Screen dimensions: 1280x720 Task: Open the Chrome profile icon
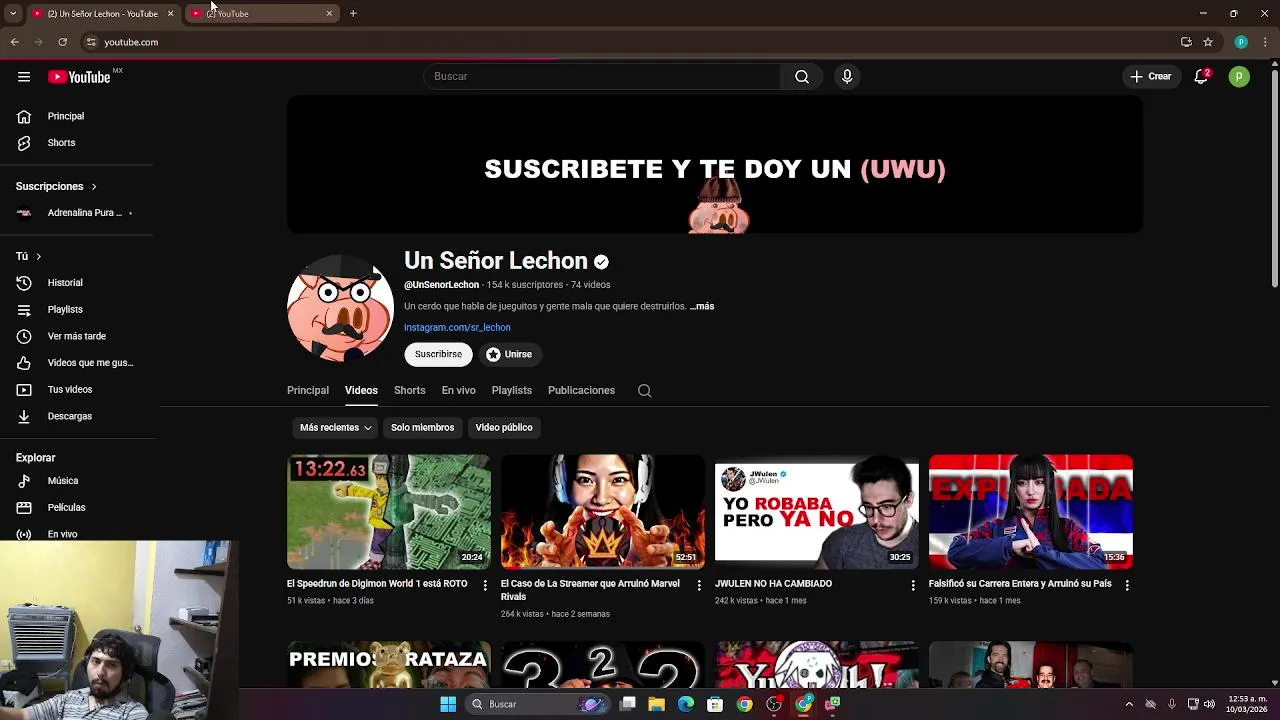[1241, 42]
